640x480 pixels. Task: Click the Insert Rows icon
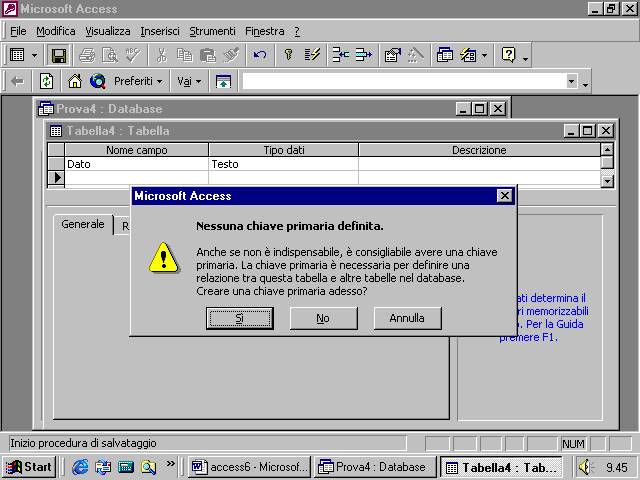340,55
